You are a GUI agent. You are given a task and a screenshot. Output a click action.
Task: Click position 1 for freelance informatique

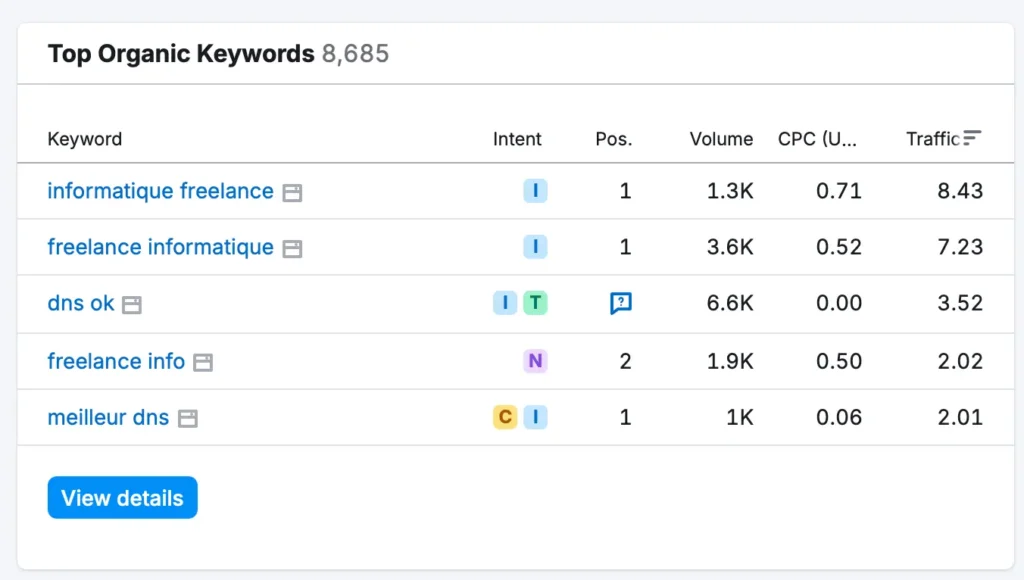(x=626, y=247)
